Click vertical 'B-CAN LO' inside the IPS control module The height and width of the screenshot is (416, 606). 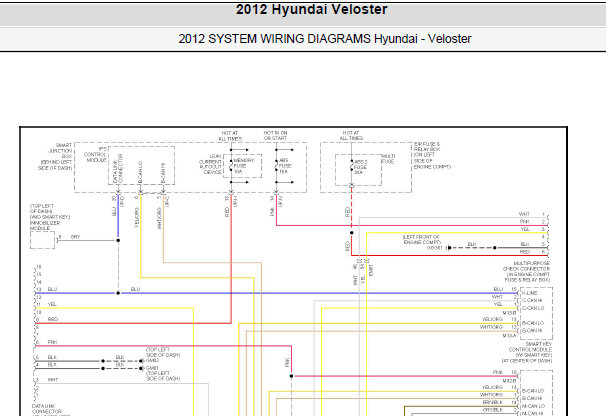point(140,172)
